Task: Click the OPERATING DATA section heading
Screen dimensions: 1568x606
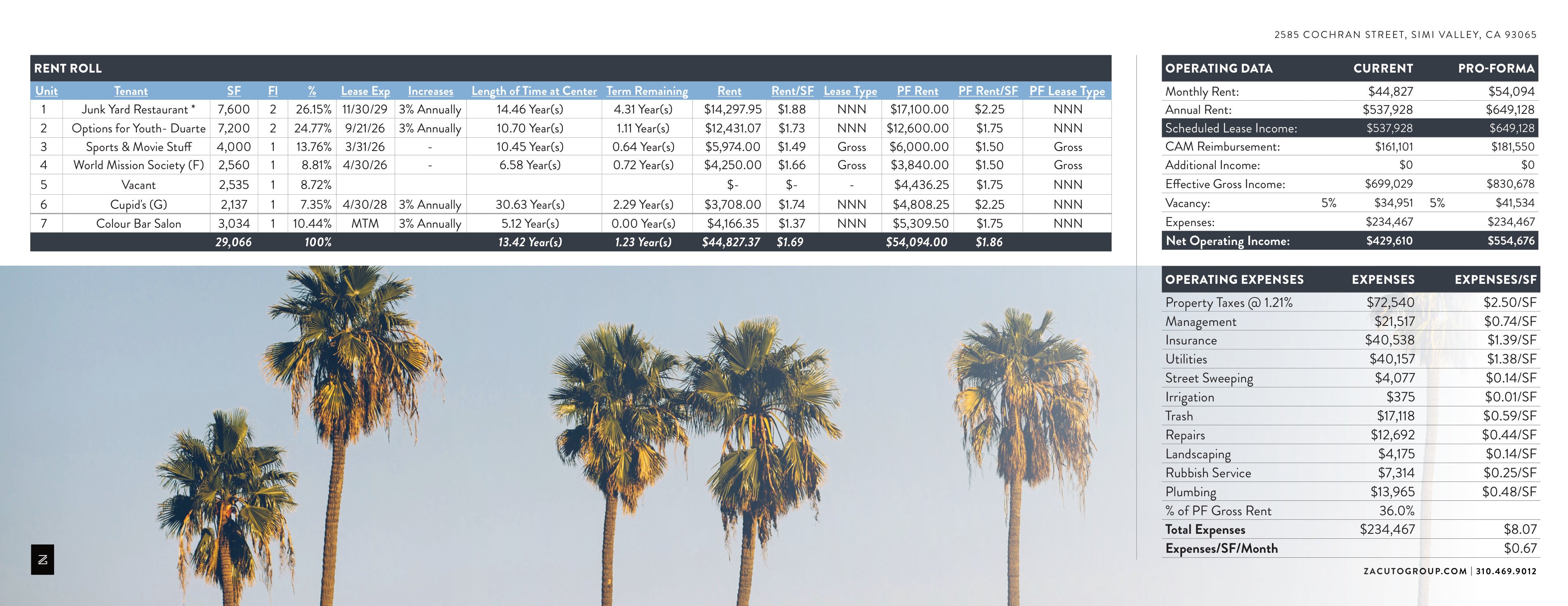Action: click(x=1219, y=68)
